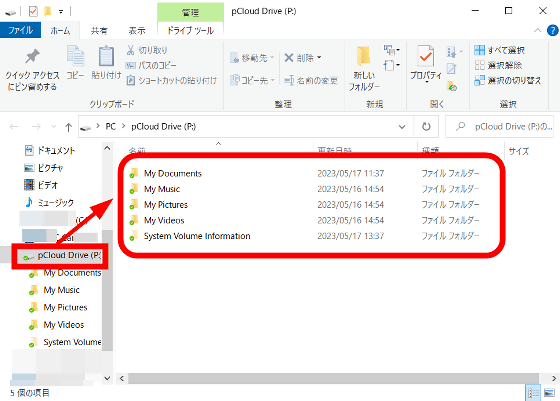Image resolution: width=560 pixels, height=401 pixels.
Task: Click the horizontal scrollbar left arrow
Action: (122, 379)
